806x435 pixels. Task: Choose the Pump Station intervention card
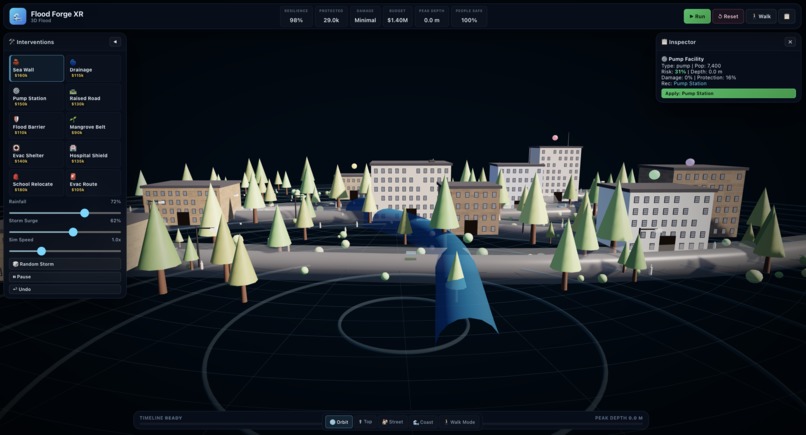point(36,97)
